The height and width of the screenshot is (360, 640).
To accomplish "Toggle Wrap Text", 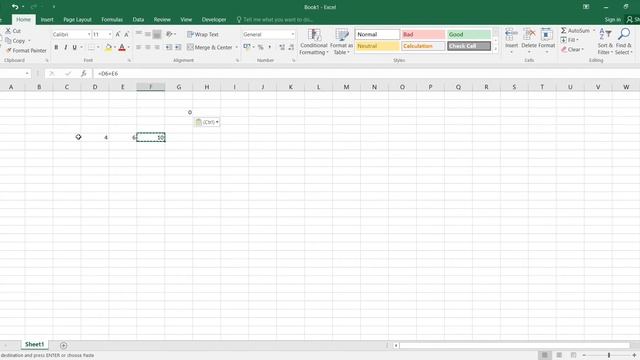I will tap(203, 34).
